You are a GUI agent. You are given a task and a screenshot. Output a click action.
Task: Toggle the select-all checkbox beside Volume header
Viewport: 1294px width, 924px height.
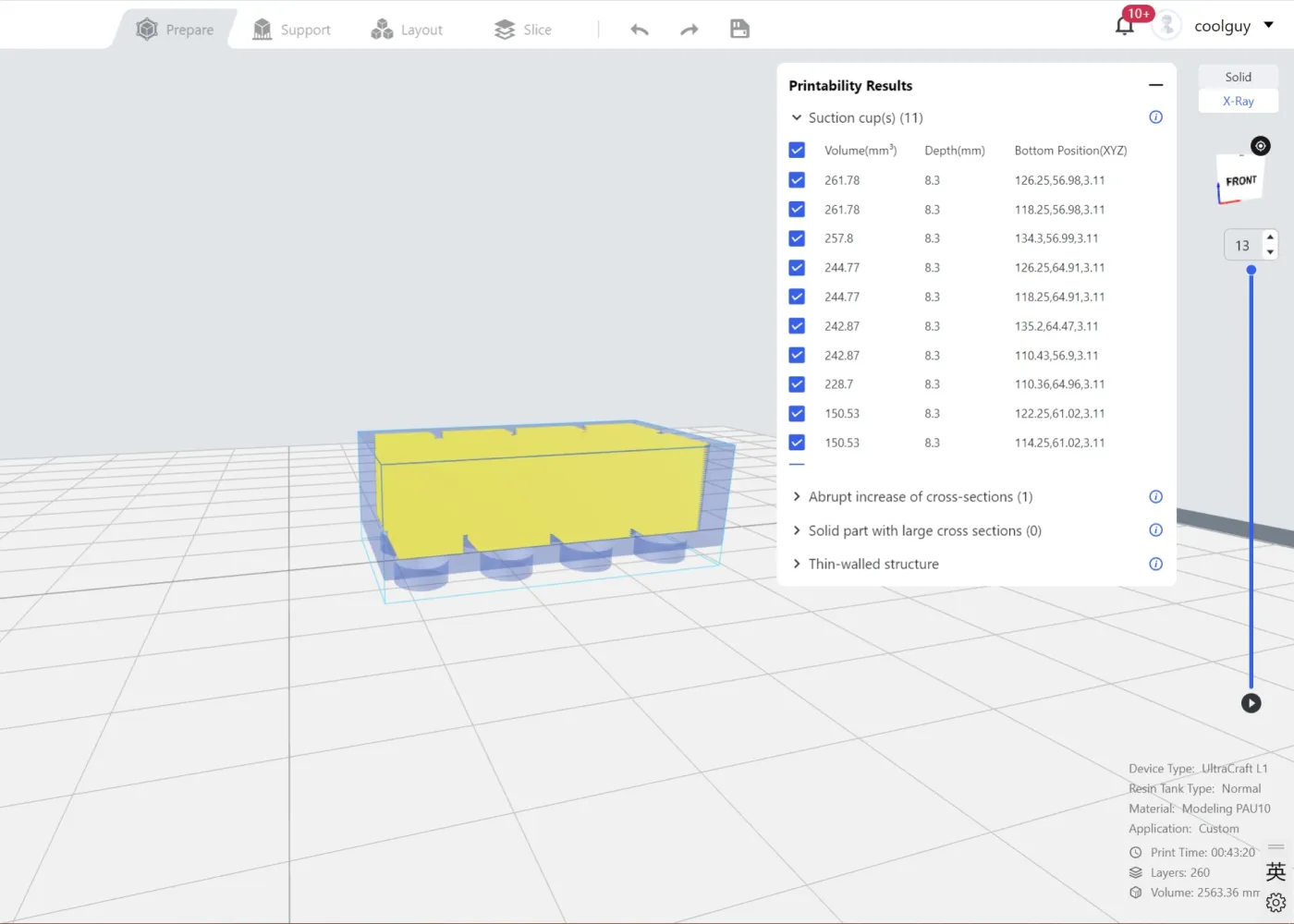tap(797, 151)
